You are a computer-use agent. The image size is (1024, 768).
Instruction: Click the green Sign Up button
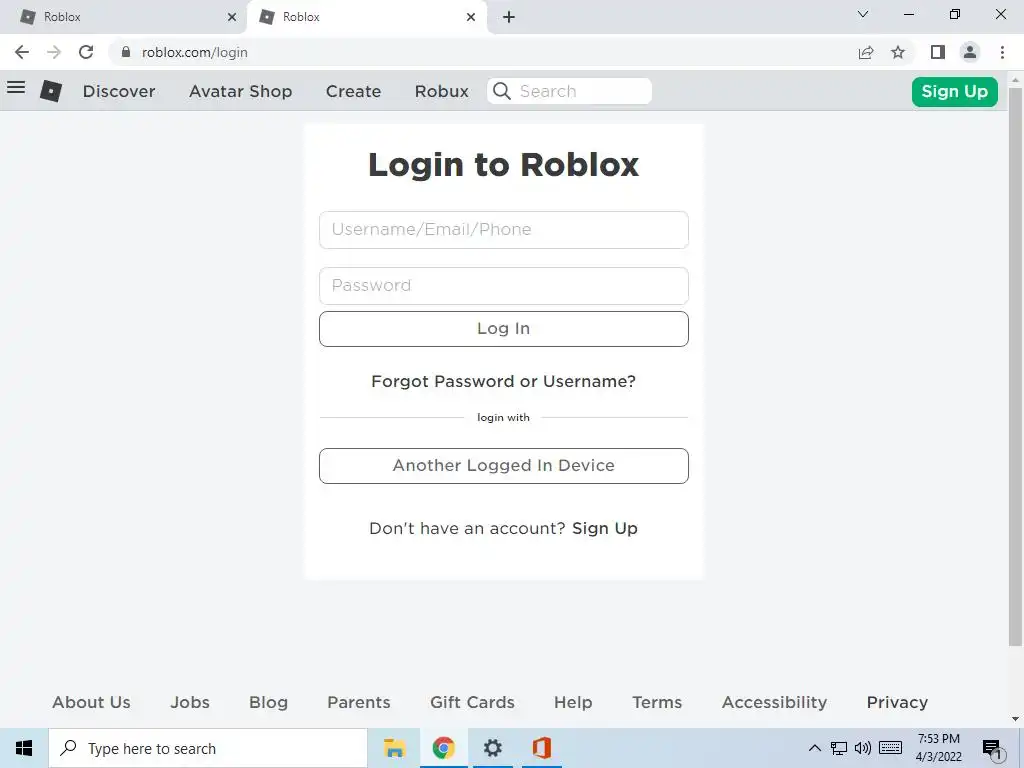point(954,91)
